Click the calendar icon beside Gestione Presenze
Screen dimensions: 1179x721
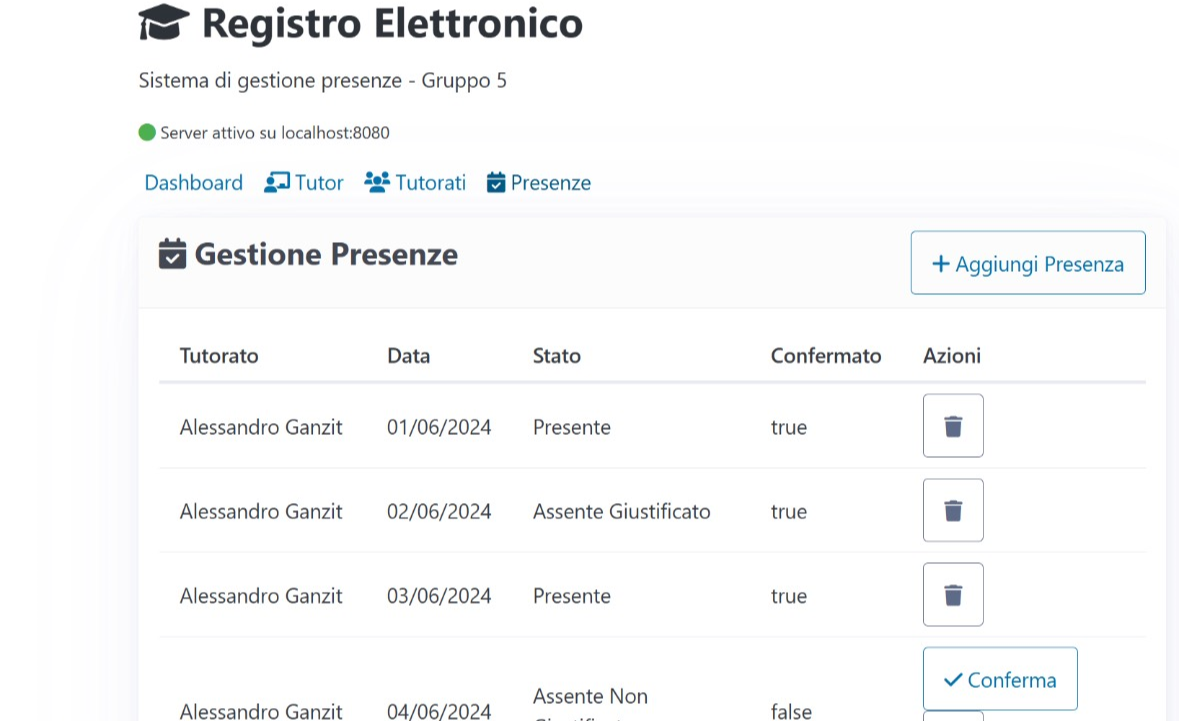point(172,254)
